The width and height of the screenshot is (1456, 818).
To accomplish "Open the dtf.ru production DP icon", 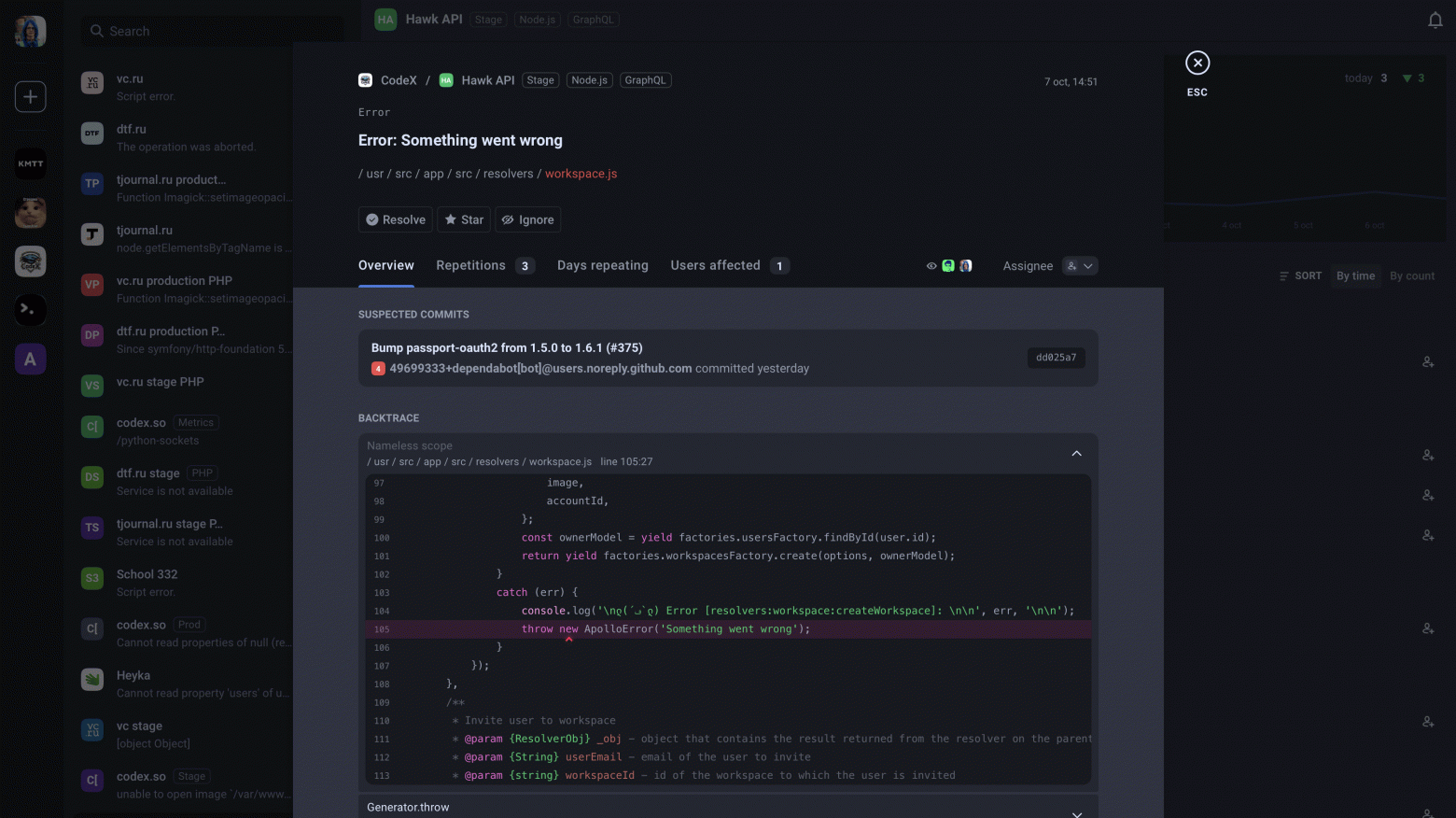I will pyautogui.click(x=92, y=335).
